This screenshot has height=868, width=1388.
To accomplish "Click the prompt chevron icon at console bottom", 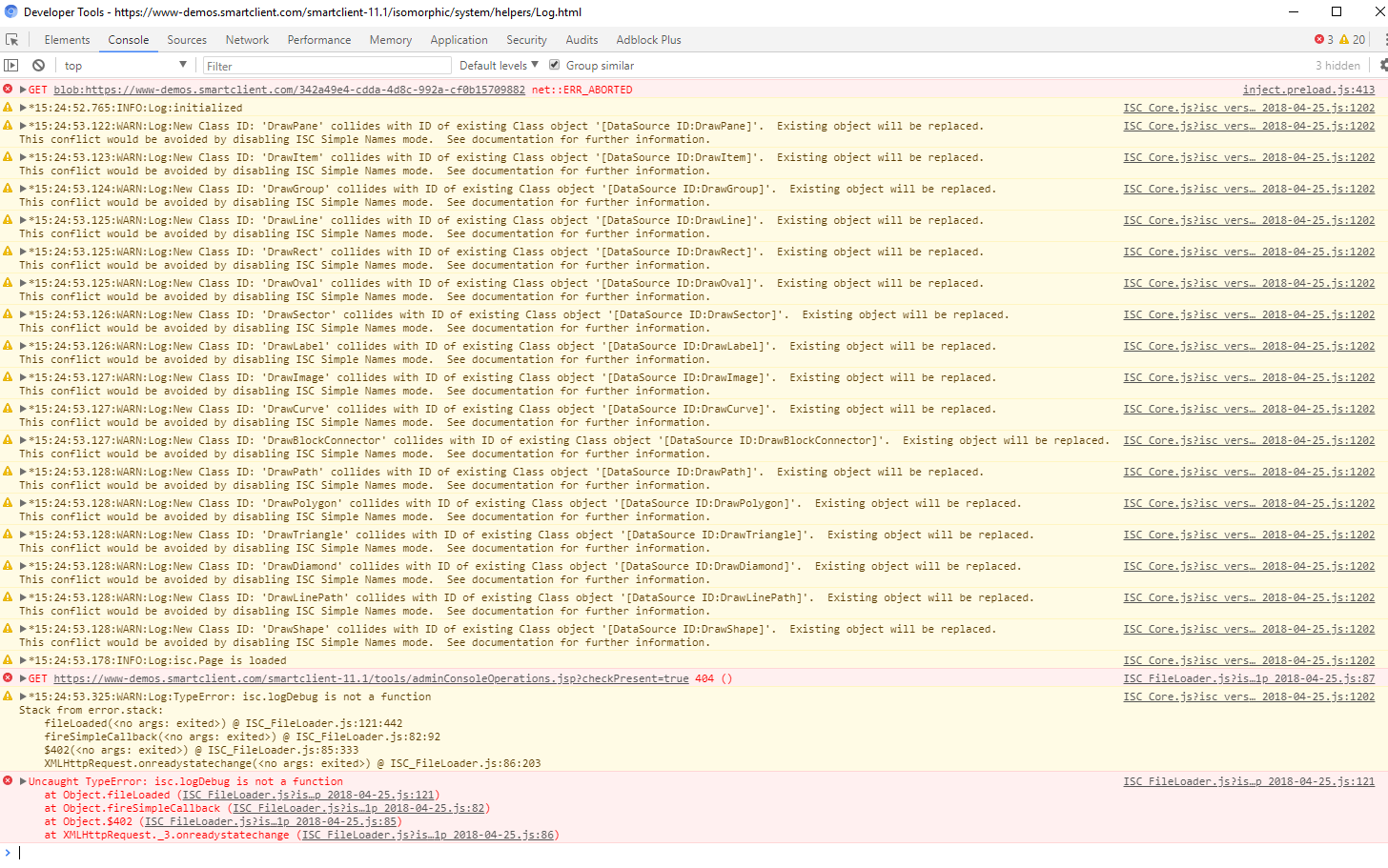I will (7, 853).
